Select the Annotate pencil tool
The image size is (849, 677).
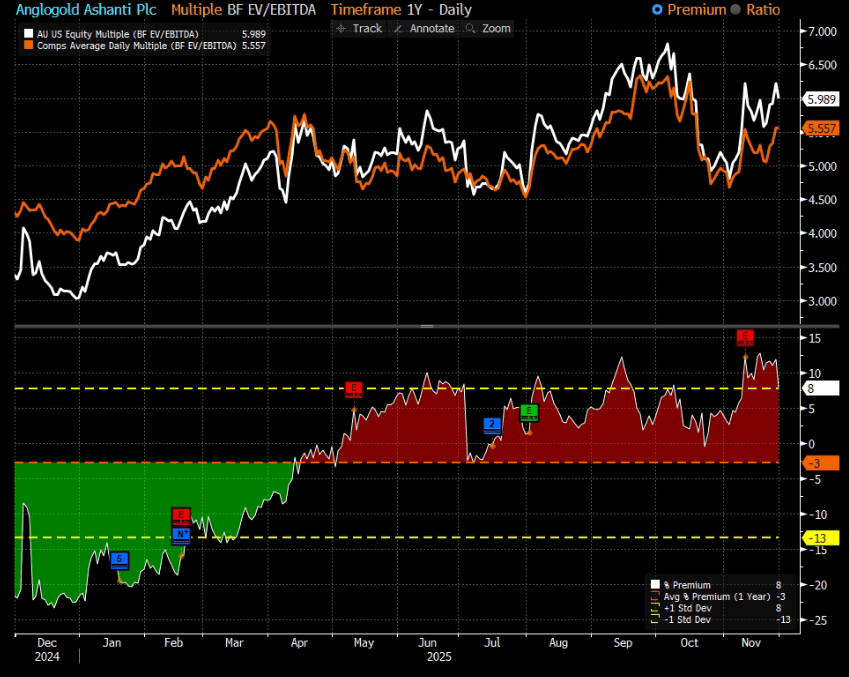422,28
